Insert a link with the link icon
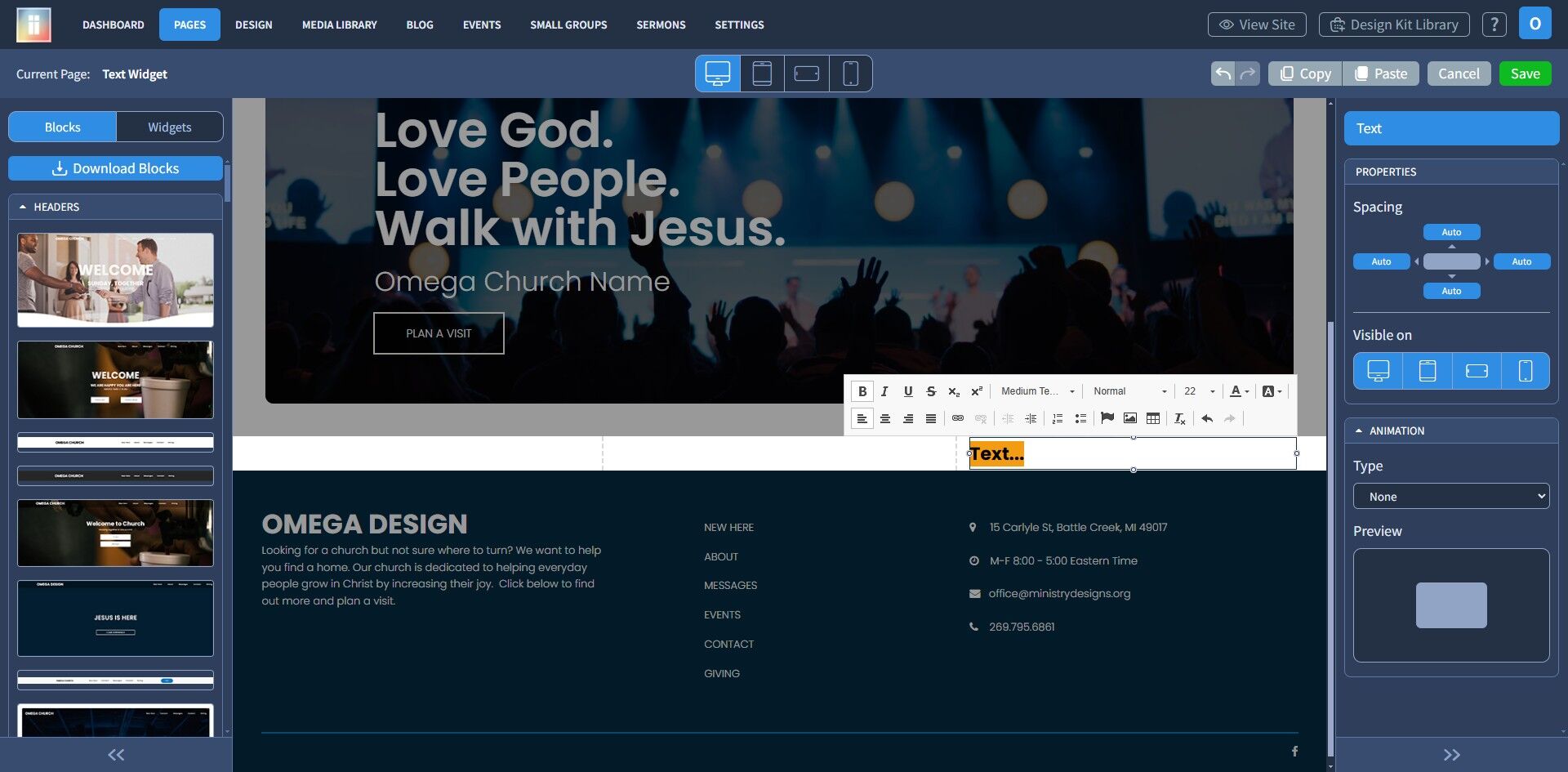This screenshot has width=1568, height=772. 957,418
